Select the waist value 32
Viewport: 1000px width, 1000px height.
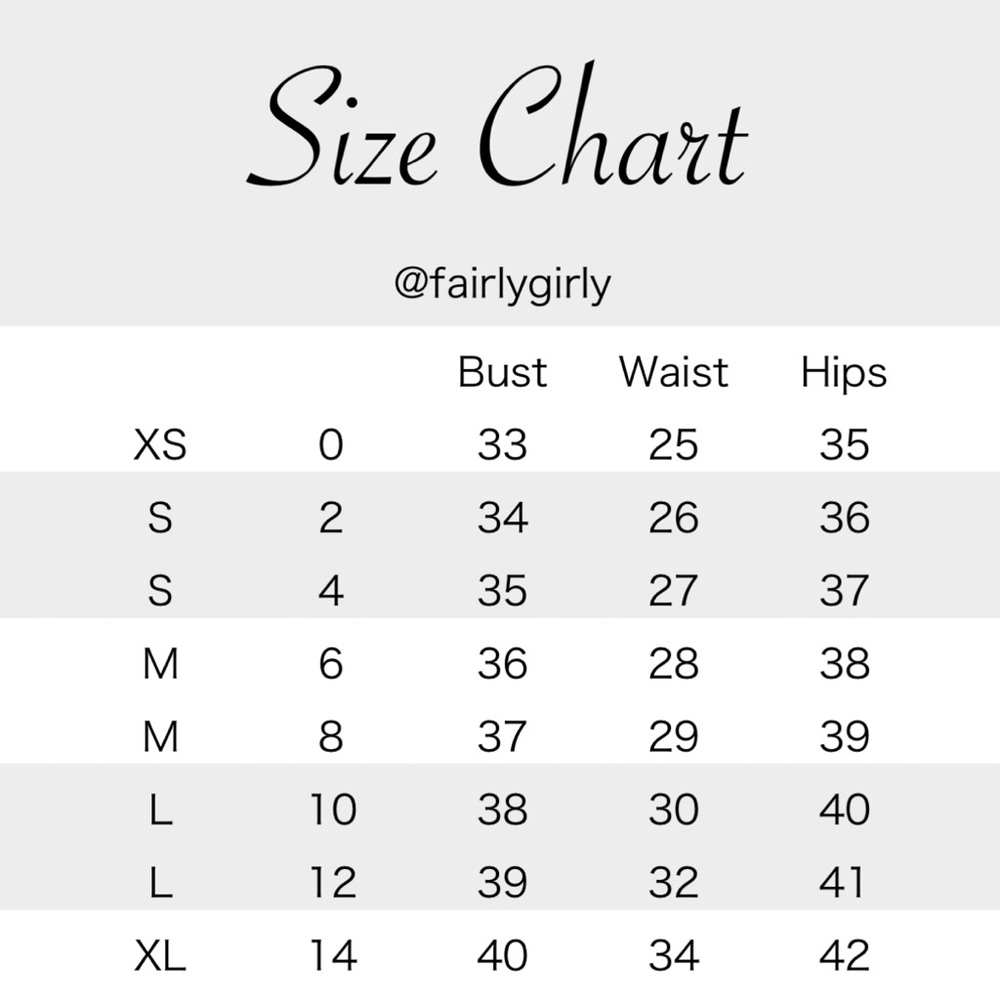(673, 883)
